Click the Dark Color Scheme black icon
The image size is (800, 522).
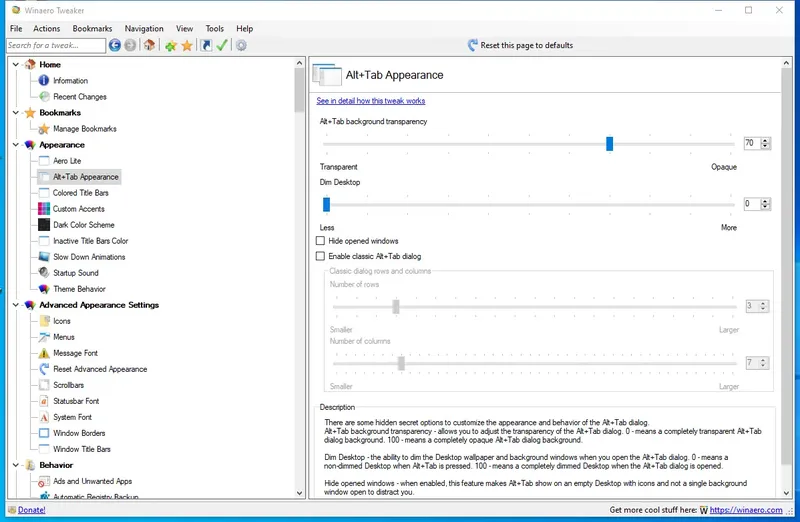44,225
